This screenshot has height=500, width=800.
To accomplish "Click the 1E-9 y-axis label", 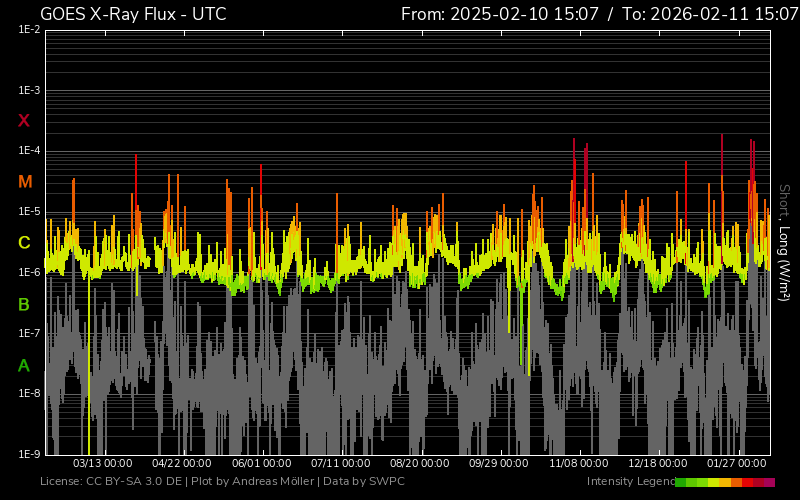I will click(29, 454).
